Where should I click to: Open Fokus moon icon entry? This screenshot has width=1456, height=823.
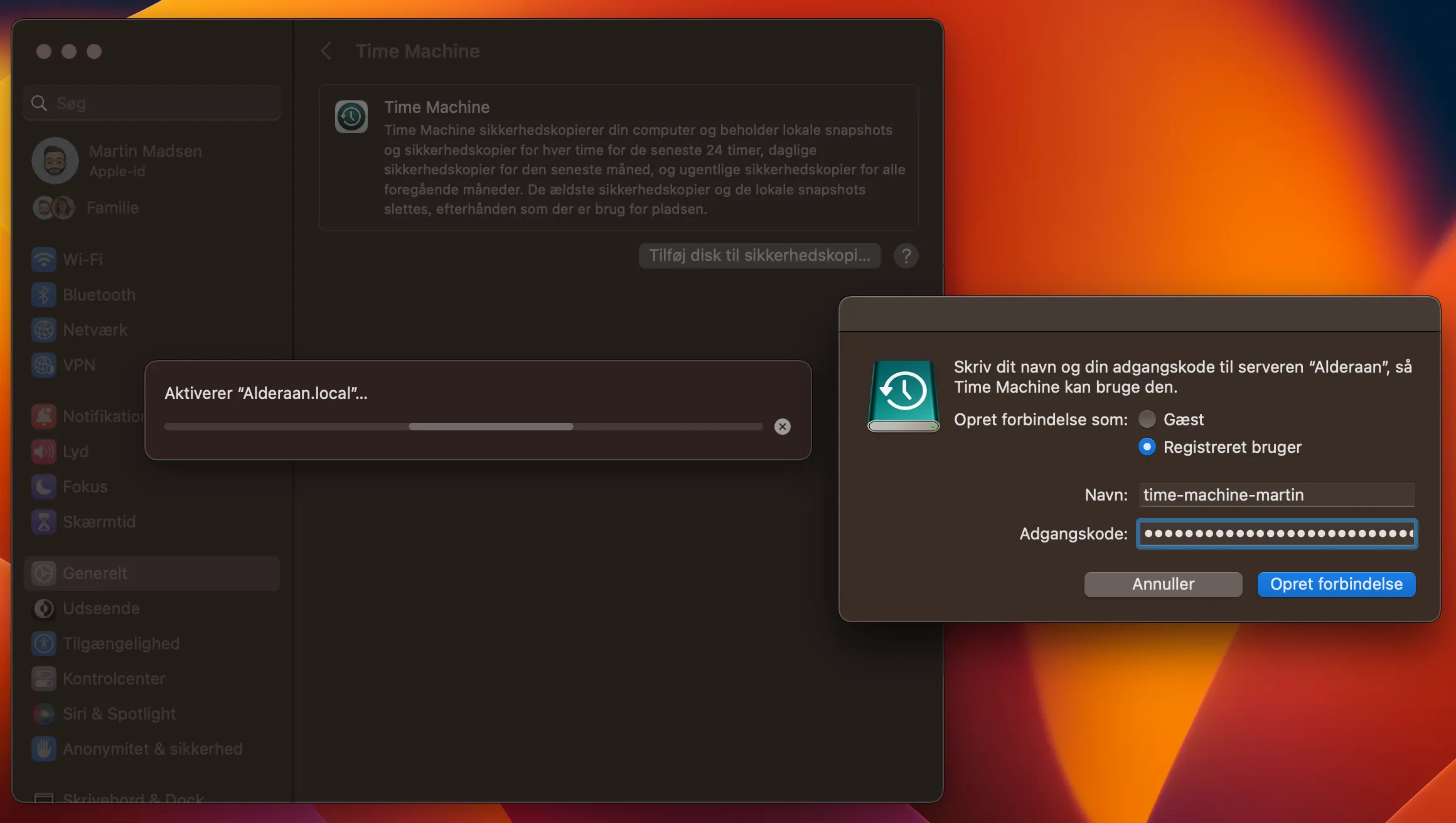(44, 486)
